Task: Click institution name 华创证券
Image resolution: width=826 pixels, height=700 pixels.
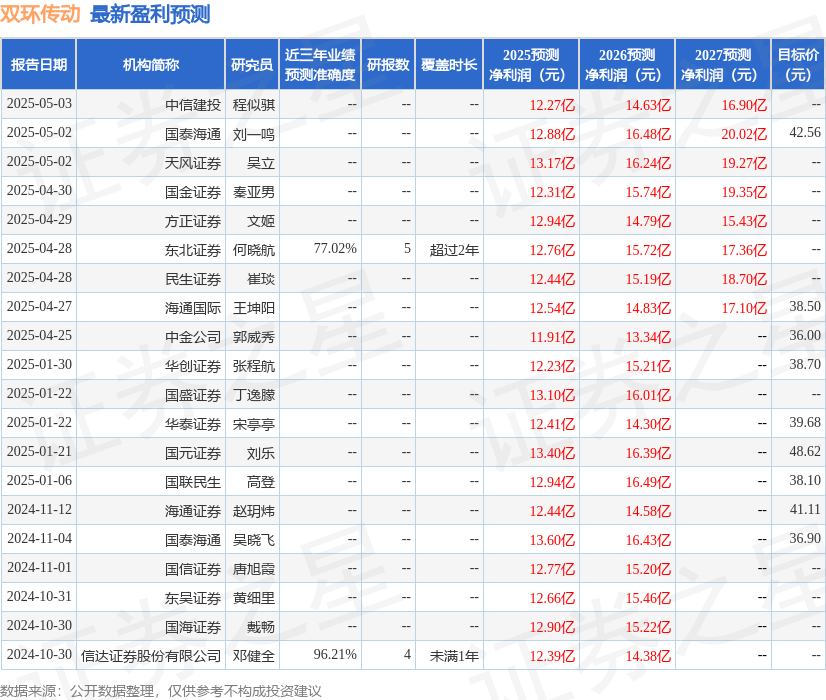Action: tap(193, 366)
